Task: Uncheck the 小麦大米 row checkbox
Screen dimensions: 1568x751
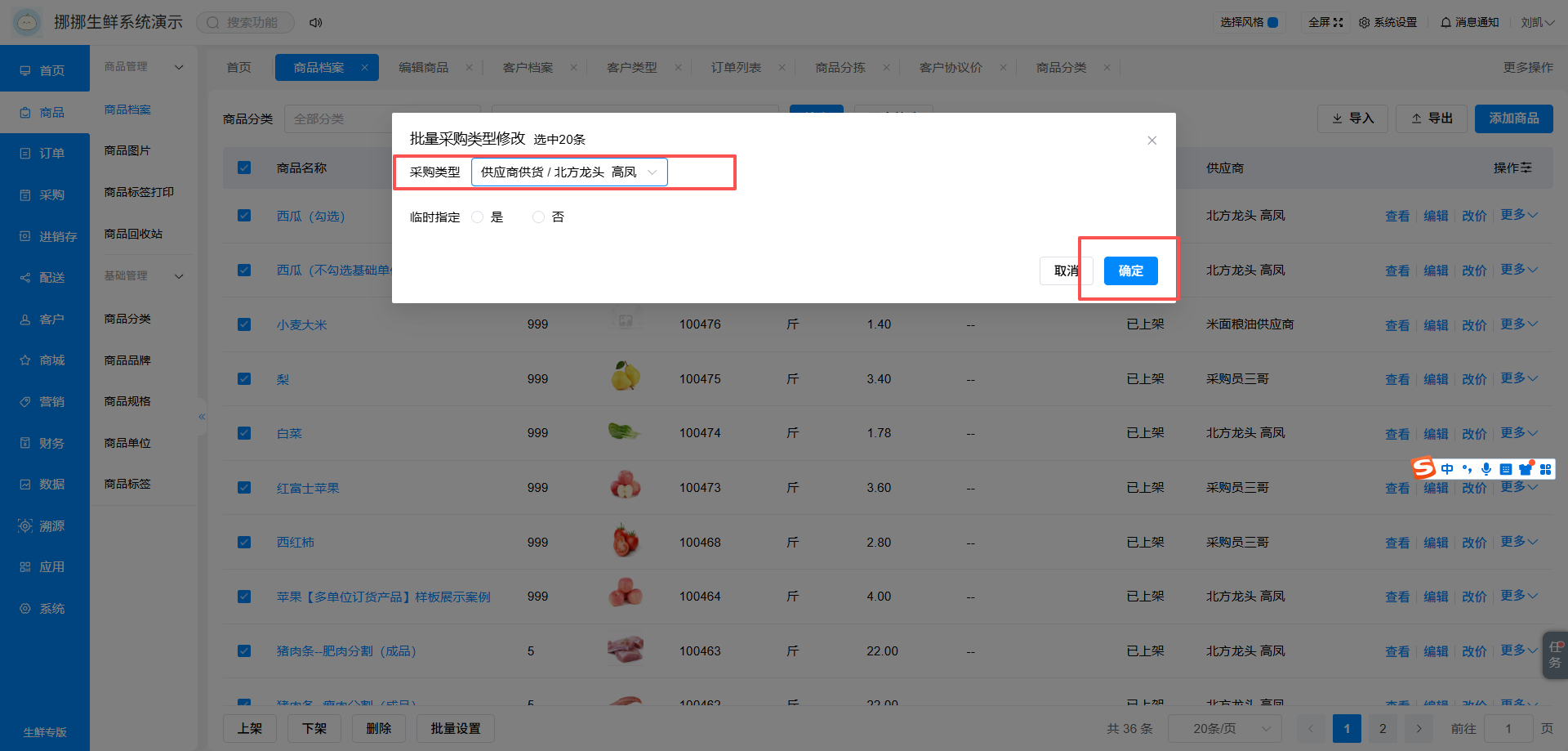Action: tap(244, 324)
